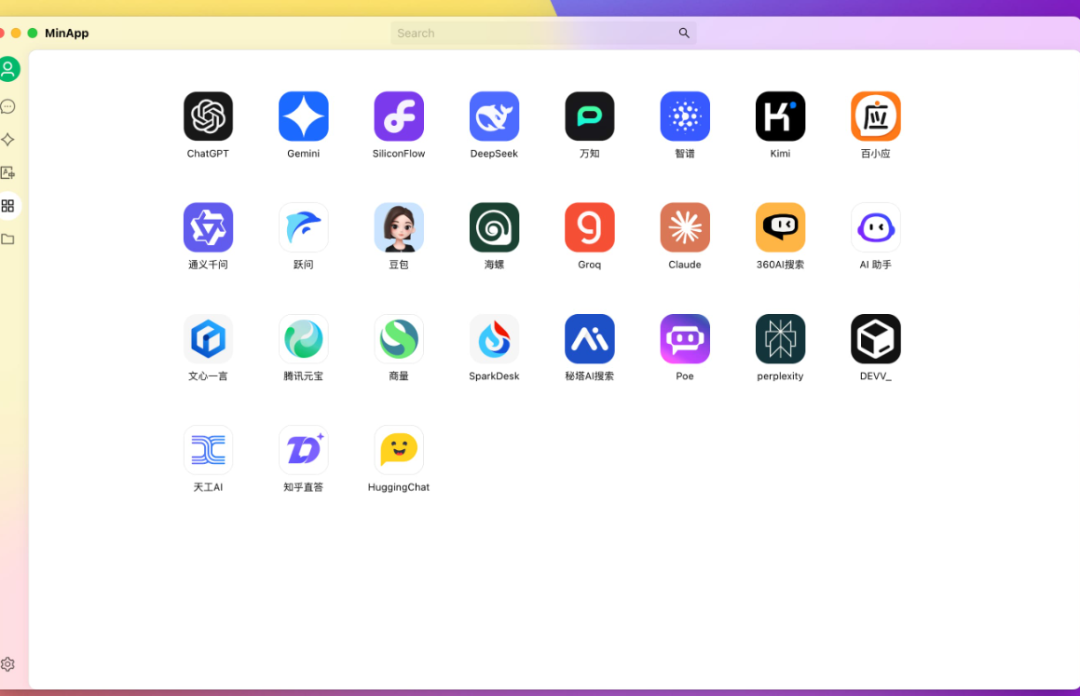Open the HuggingChat app
The width and height of the screenshot is (1080, 696).
[x=399, y=450]
